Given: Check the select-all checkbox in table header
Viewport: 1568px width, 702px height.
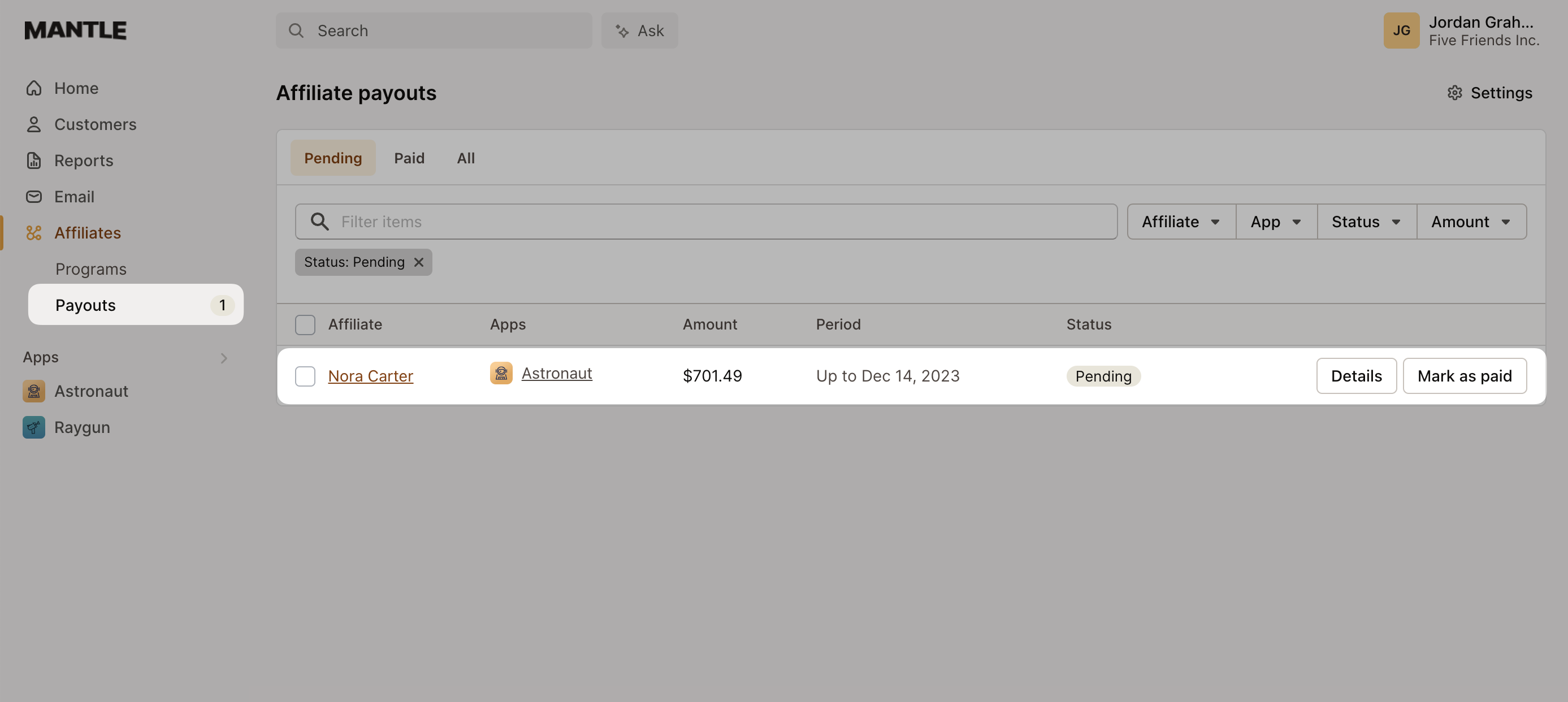Looking at the screenshot, I should coord(305,324).
